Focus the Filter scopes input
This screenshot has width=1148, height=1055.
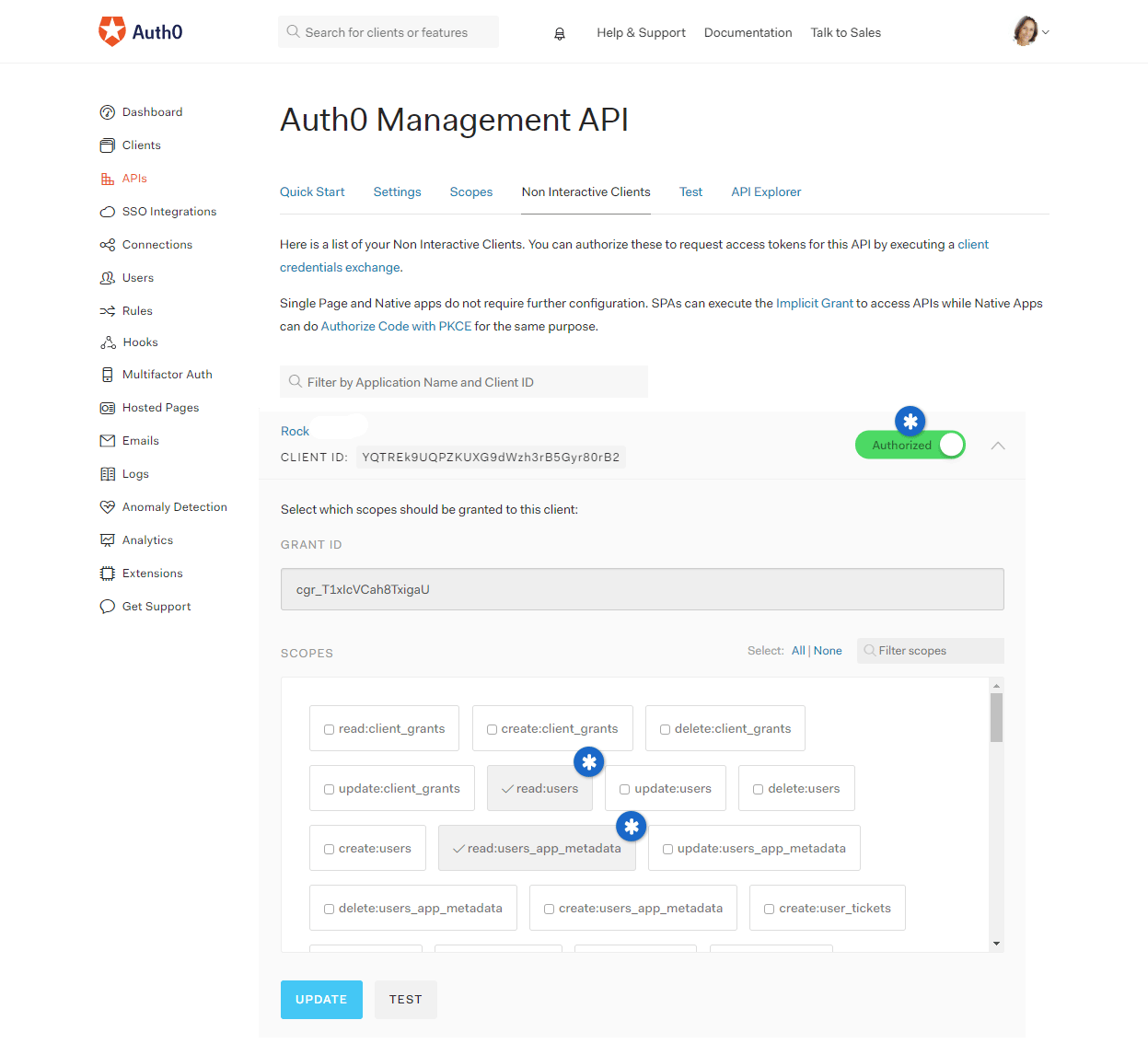point(931,651)
